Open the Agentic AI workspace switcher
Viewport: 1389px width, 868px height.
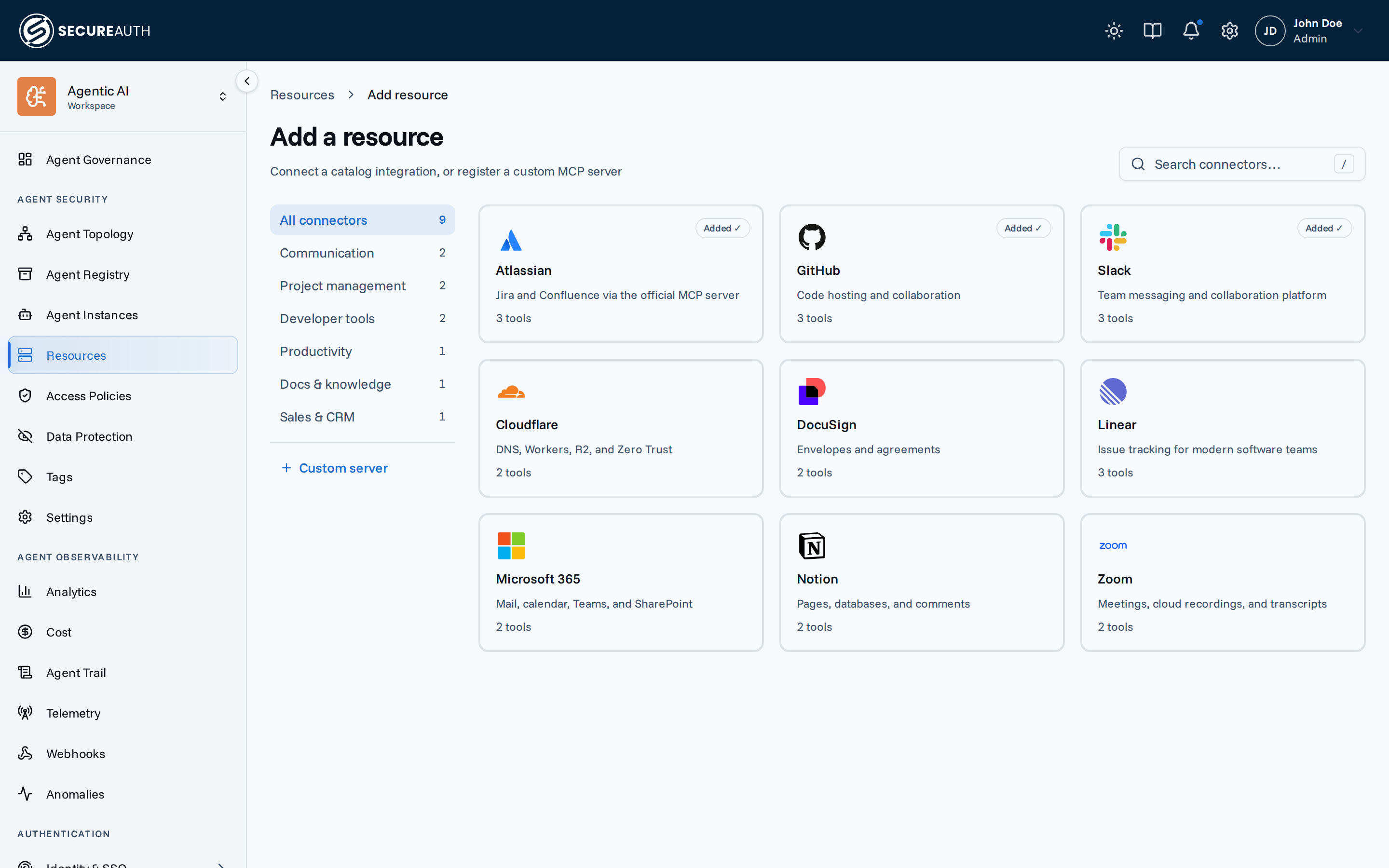123,96
